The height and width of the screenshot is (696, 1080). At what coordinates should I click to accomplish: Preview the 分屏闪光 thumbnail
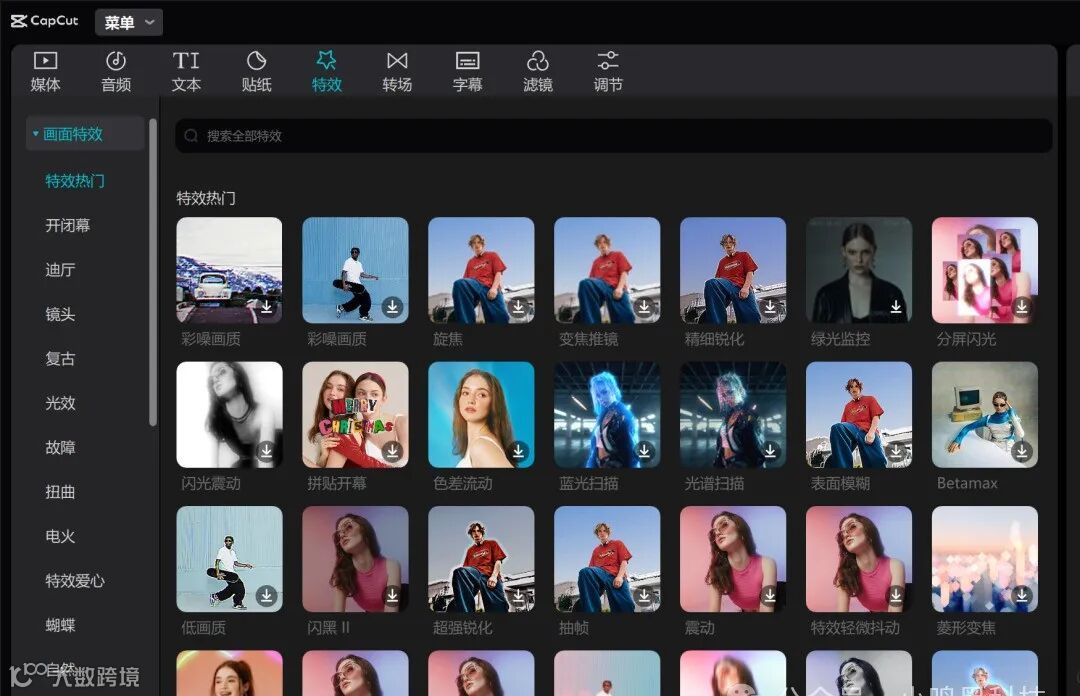point(985,270)
